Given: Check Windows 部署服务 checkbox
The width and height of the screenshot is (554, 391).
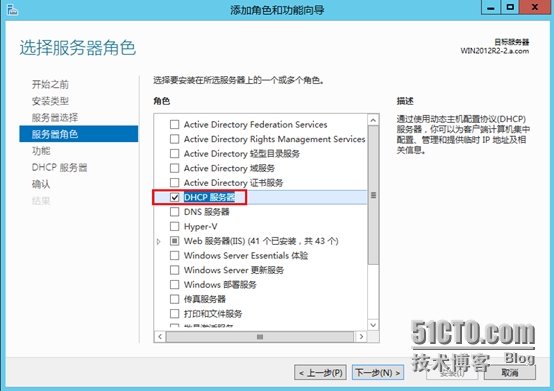Looking at the screenshot, I should 175,284.
